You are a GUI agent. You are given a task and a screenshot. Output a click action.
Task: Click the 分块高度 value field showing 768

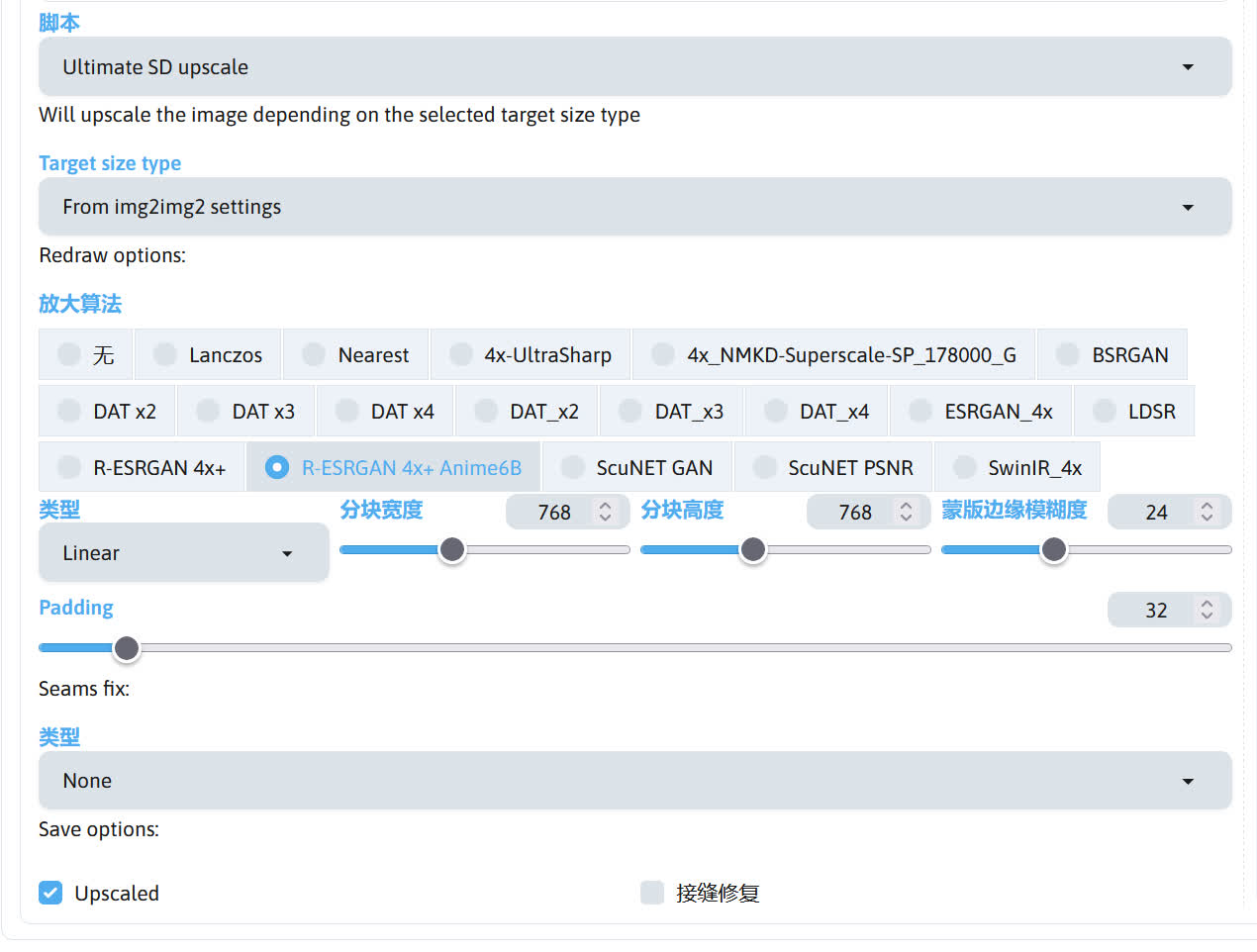854,512
